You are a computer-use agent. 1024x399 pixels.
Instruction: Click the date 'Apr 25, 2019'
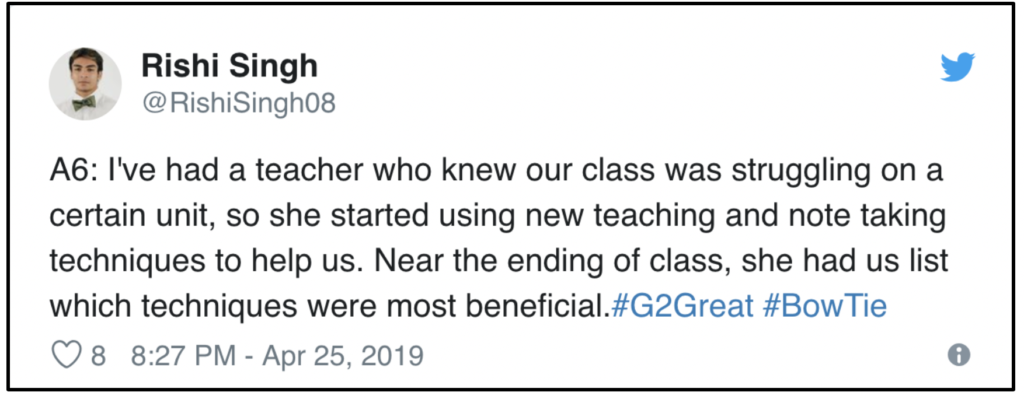point(344,356)
